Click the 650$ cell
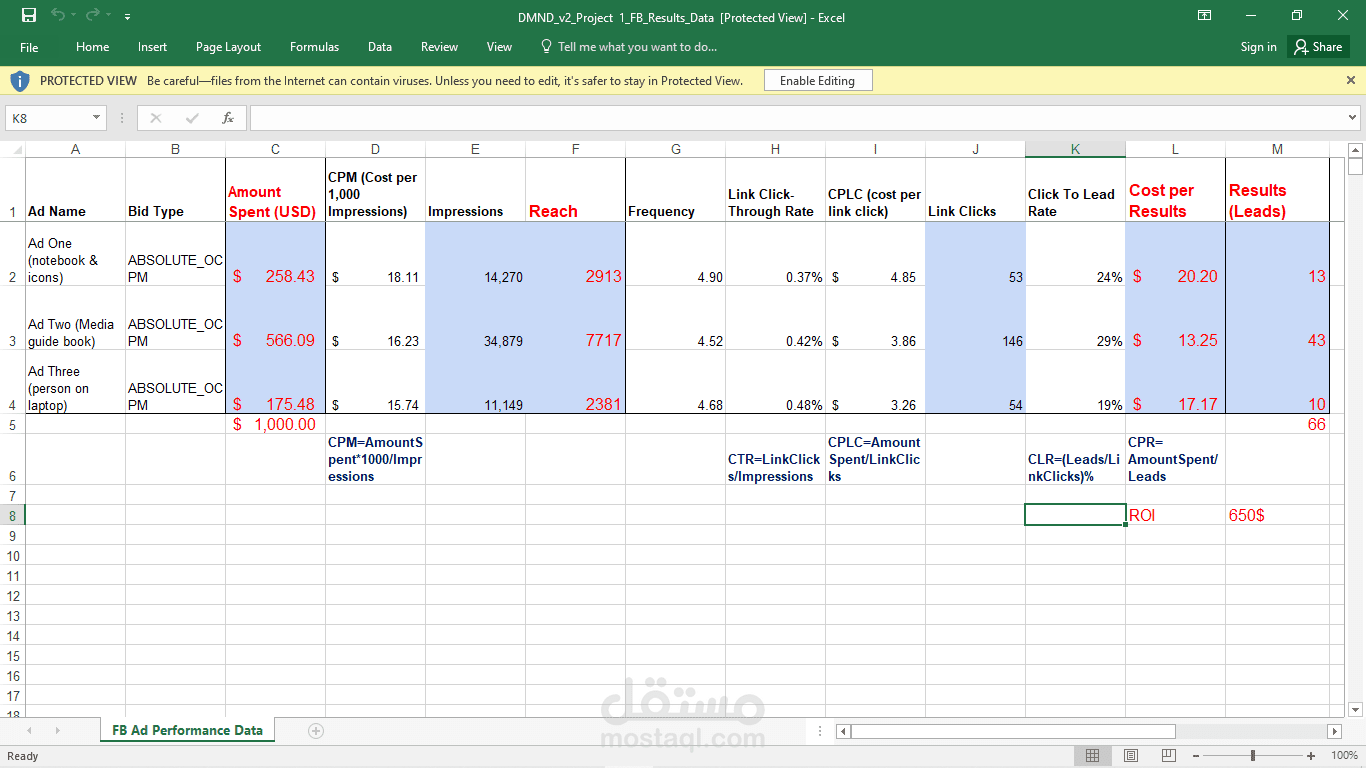1366x768 pixels. pos(1277,515)
